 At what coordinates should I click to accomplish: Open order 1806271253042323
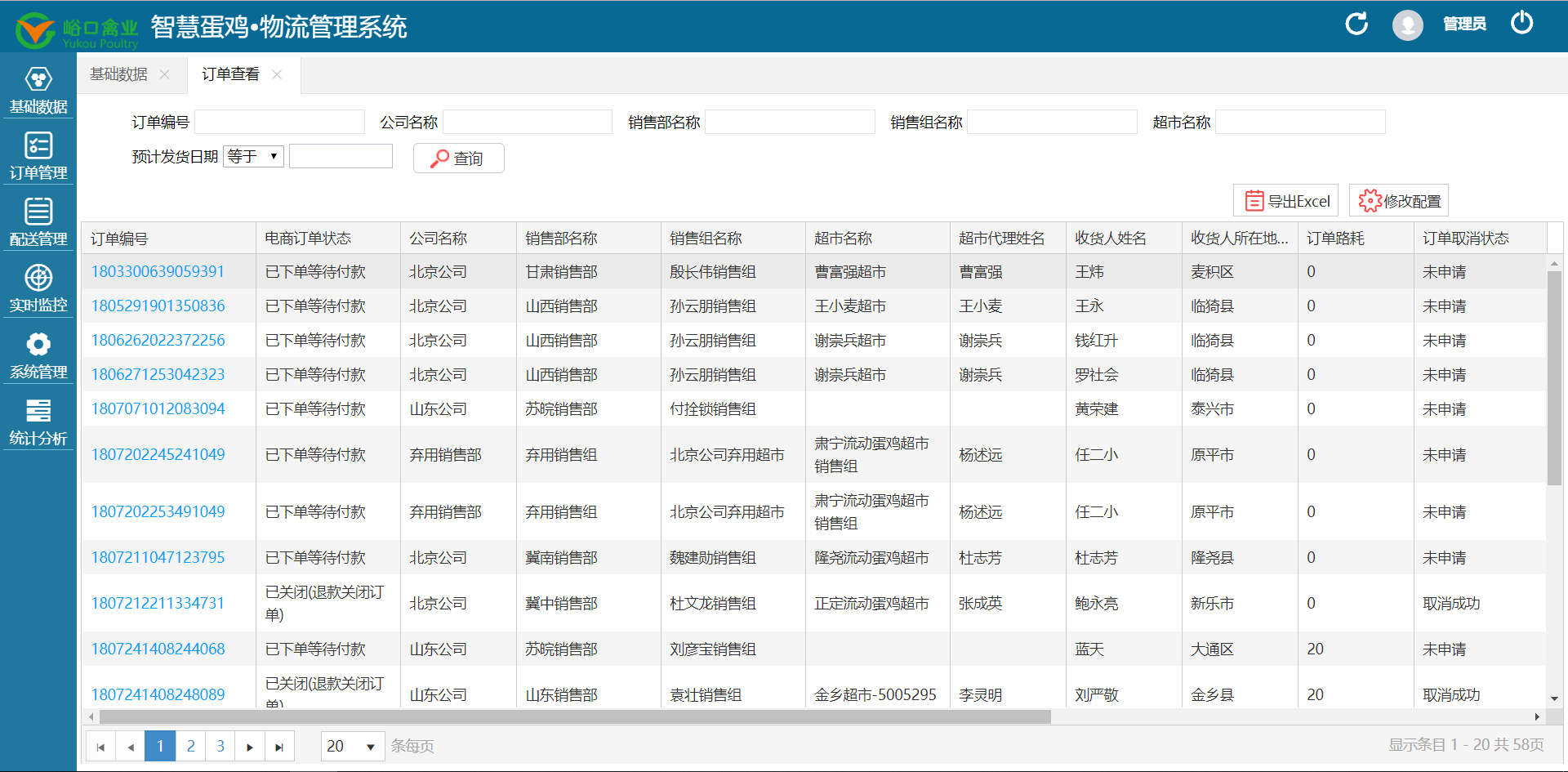click(158, 375)
